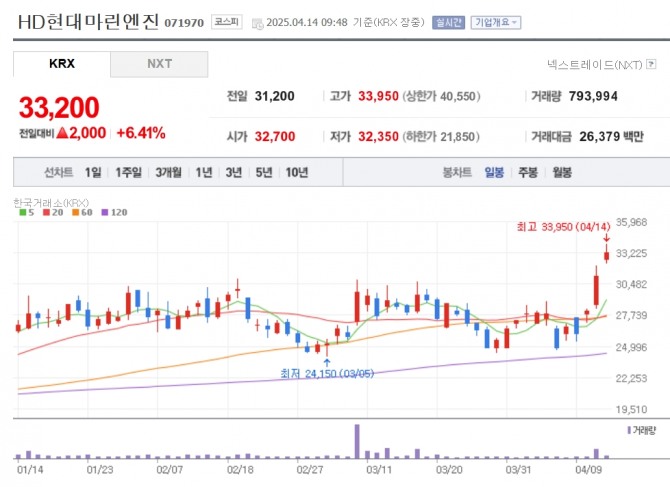Click the green 5-day average legend swatch

pyautogui.click(x=23, y=212)
